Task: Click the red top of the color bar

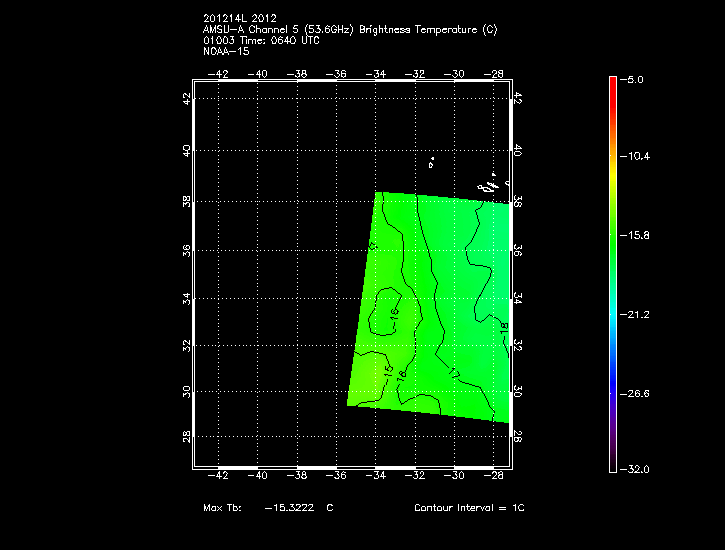Action: tap(613, 84)
